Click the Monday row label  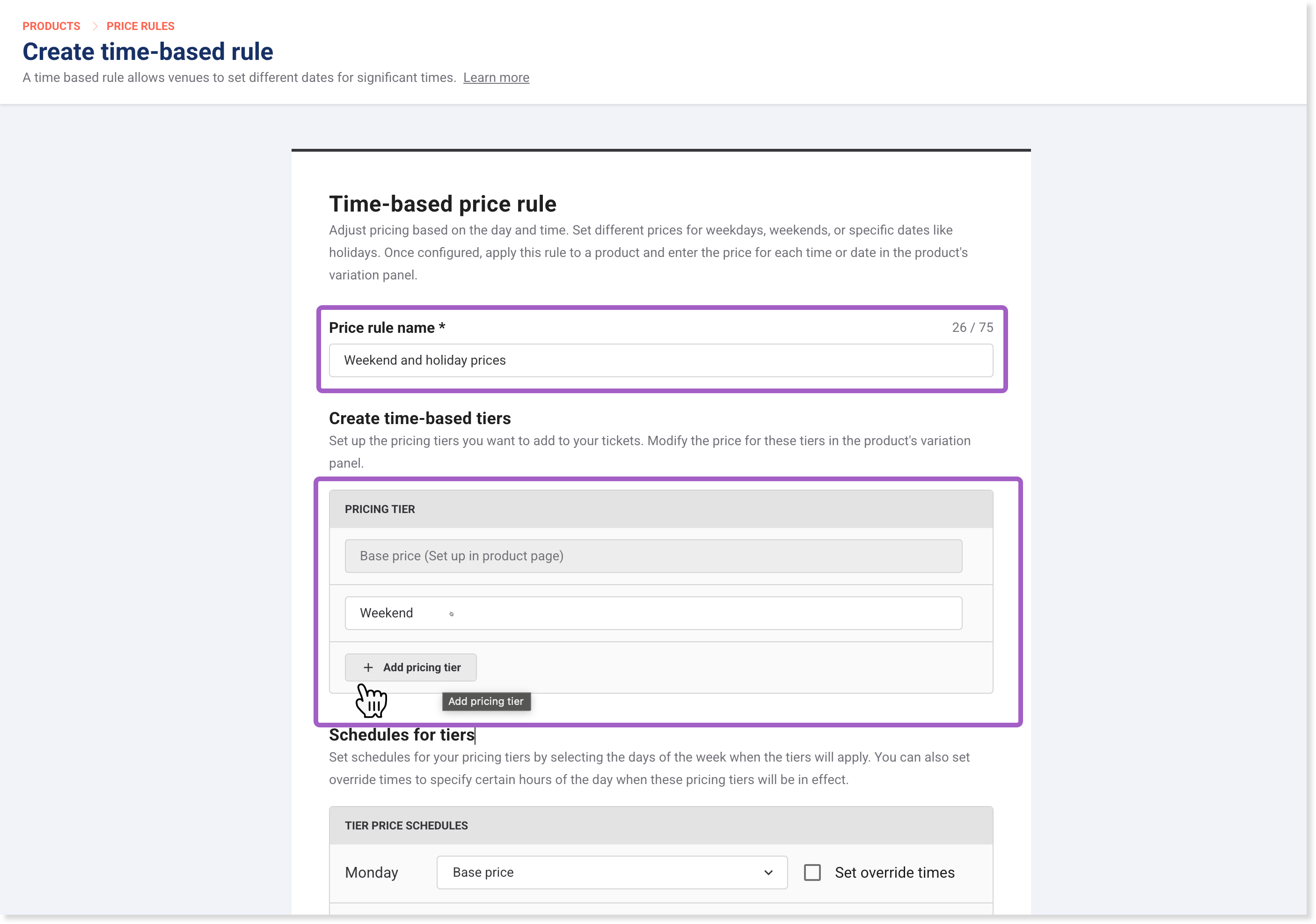click(372, 873)
